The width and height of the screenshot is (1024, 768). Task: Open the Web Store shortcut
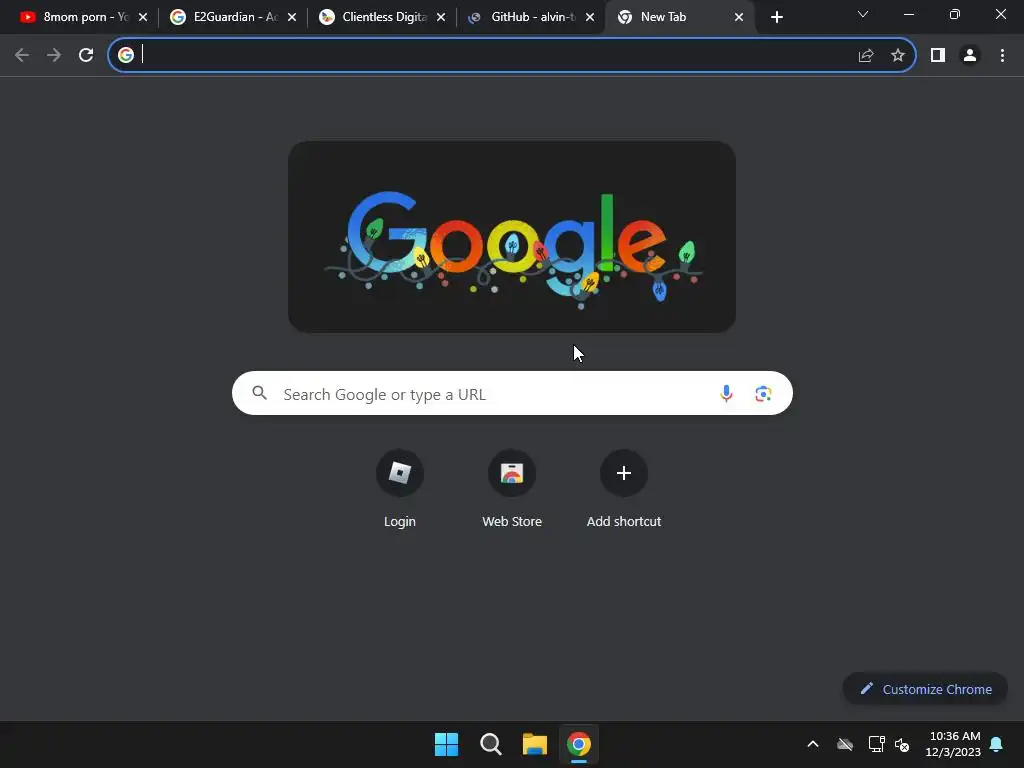(x=512, y=488)
